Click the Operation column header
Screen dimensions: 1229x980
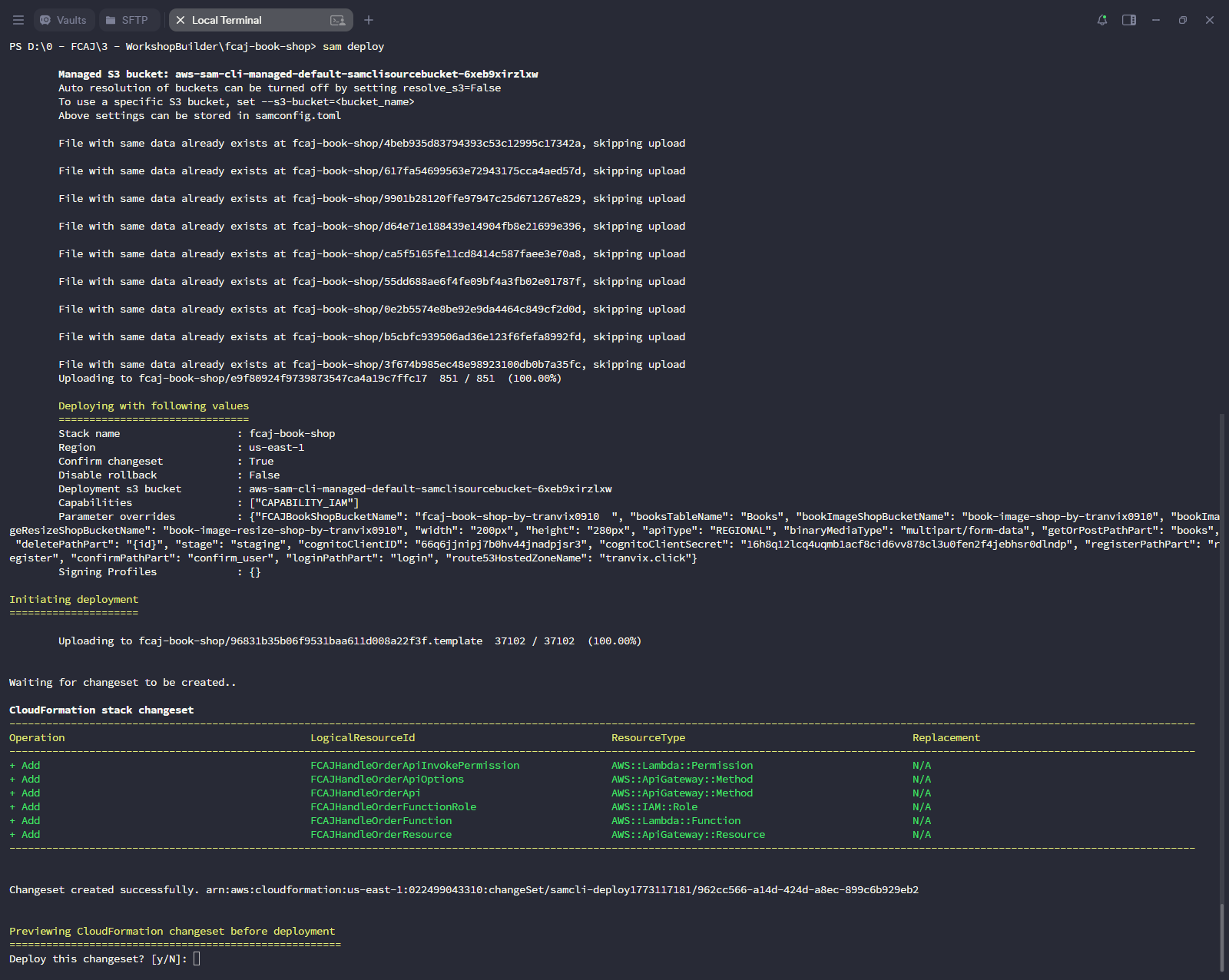click(37, 737)
